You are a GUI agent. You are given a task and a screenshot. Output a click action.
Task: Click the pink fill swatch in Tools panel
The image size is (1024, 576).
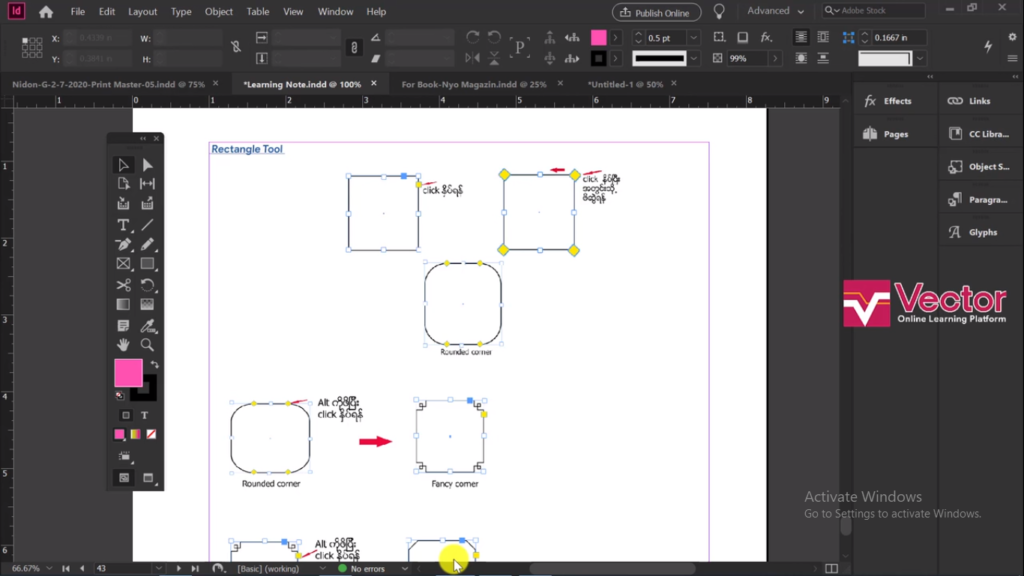click(x=128, y=373)
